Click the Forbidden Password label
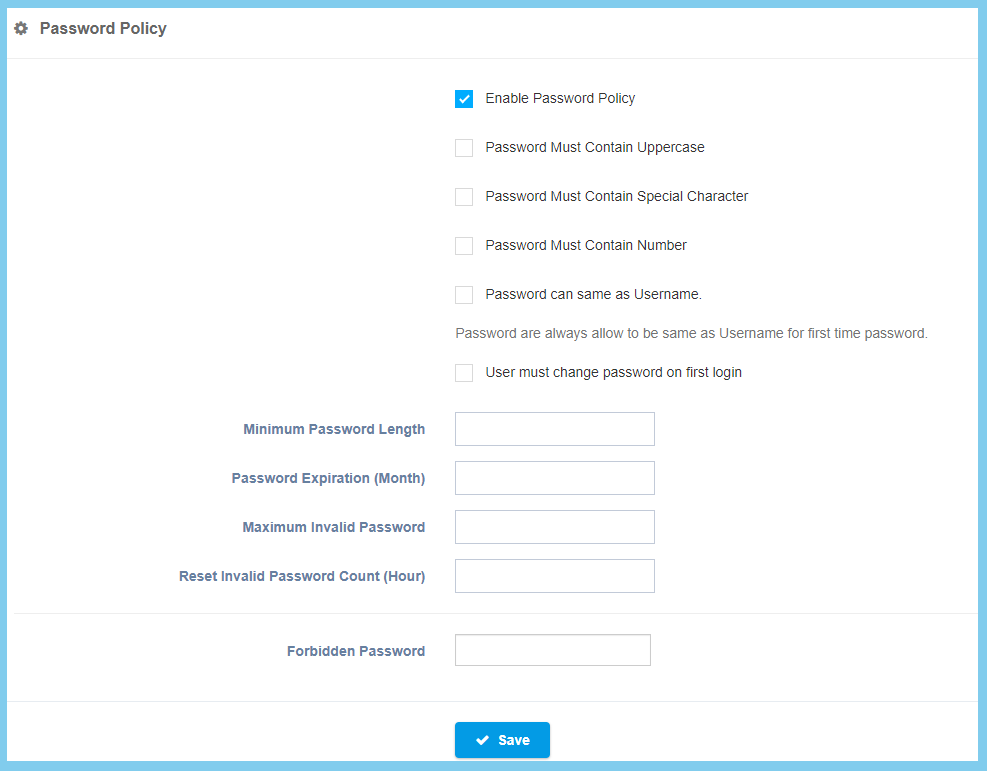The height and width of the screenshot is (771, 987). coord(356,651)
